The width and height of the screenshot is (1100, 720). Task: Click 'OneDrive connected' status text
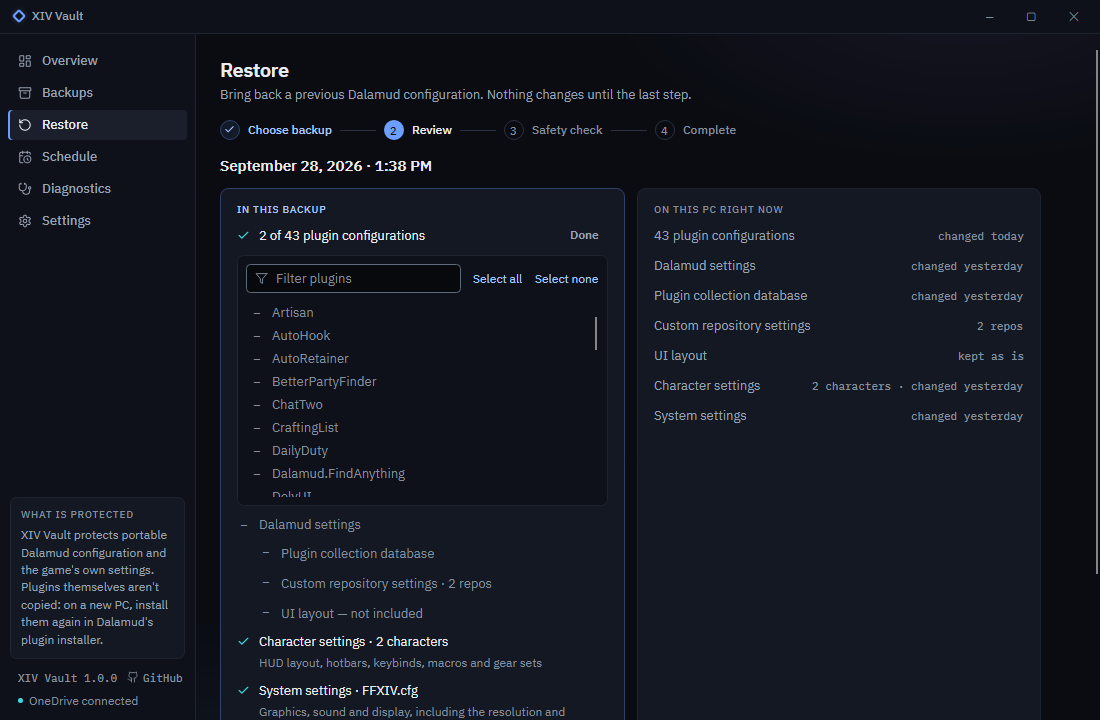[x=83, y=701]
